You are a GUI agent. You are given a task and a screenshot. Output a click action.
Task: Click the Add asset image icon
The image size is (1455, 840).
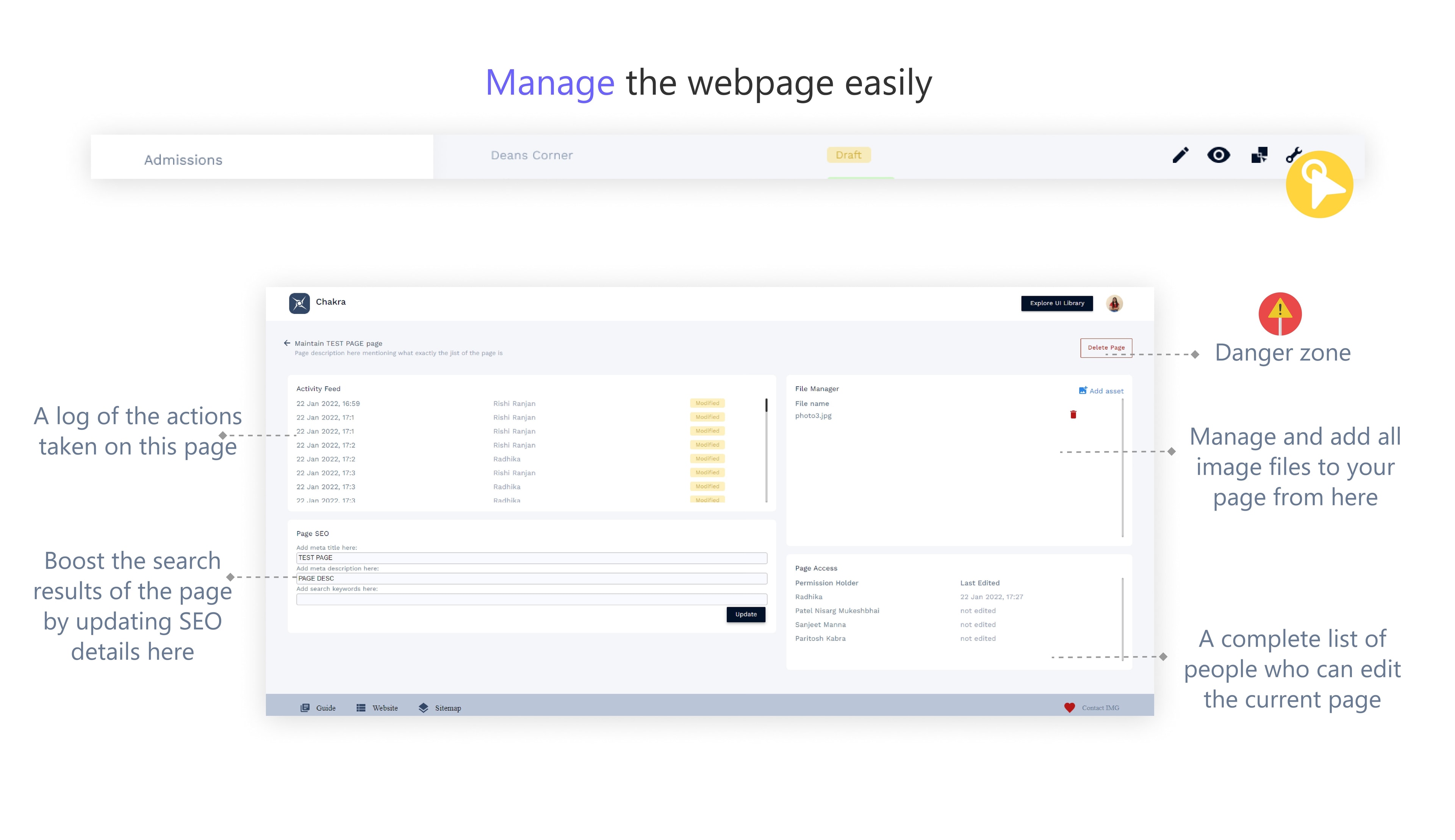[x=1083, y=390]
